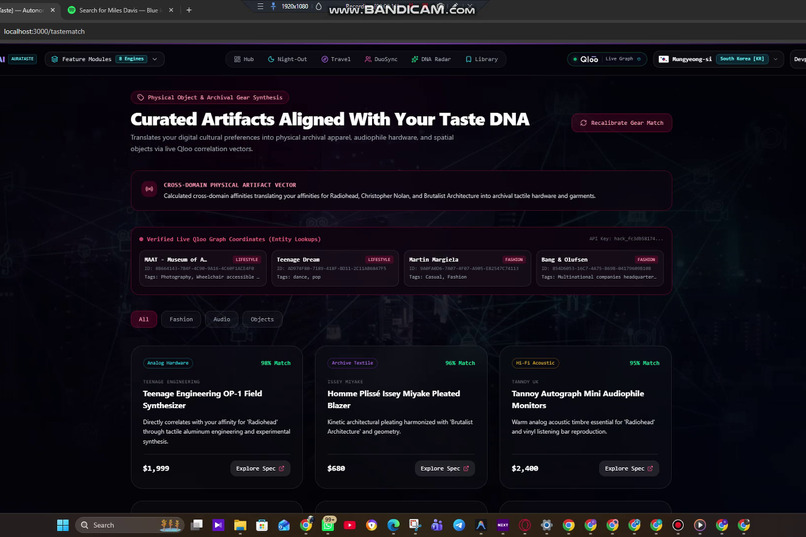Click the Tannoy Autograph Mini Audiophile Monitors title
The height and width of the screenshot is (537, 806).
(578, 399)
